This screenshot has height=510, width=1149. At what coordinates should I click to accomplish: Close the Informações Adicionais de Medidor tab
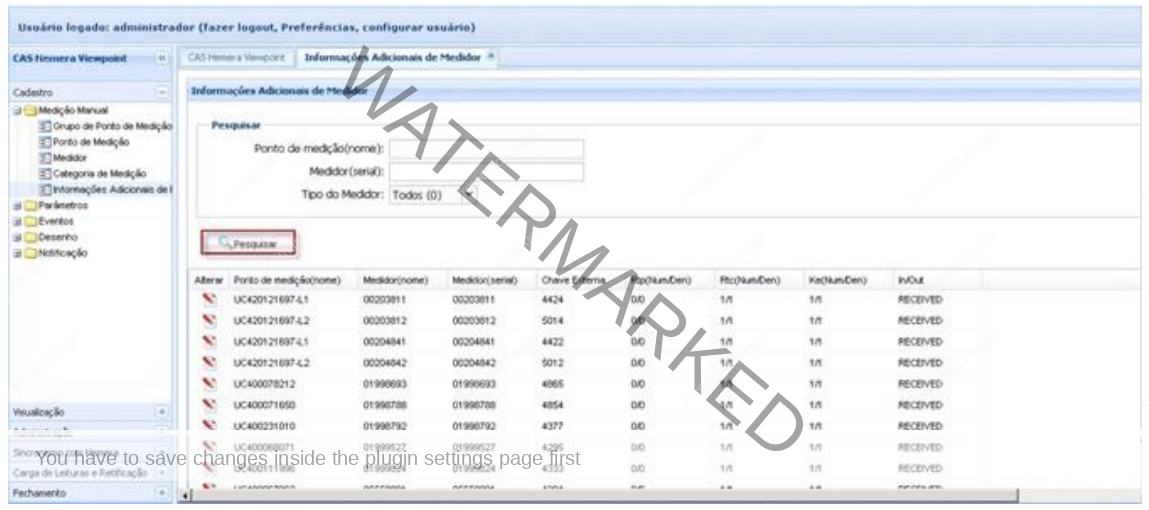[492, 59]
